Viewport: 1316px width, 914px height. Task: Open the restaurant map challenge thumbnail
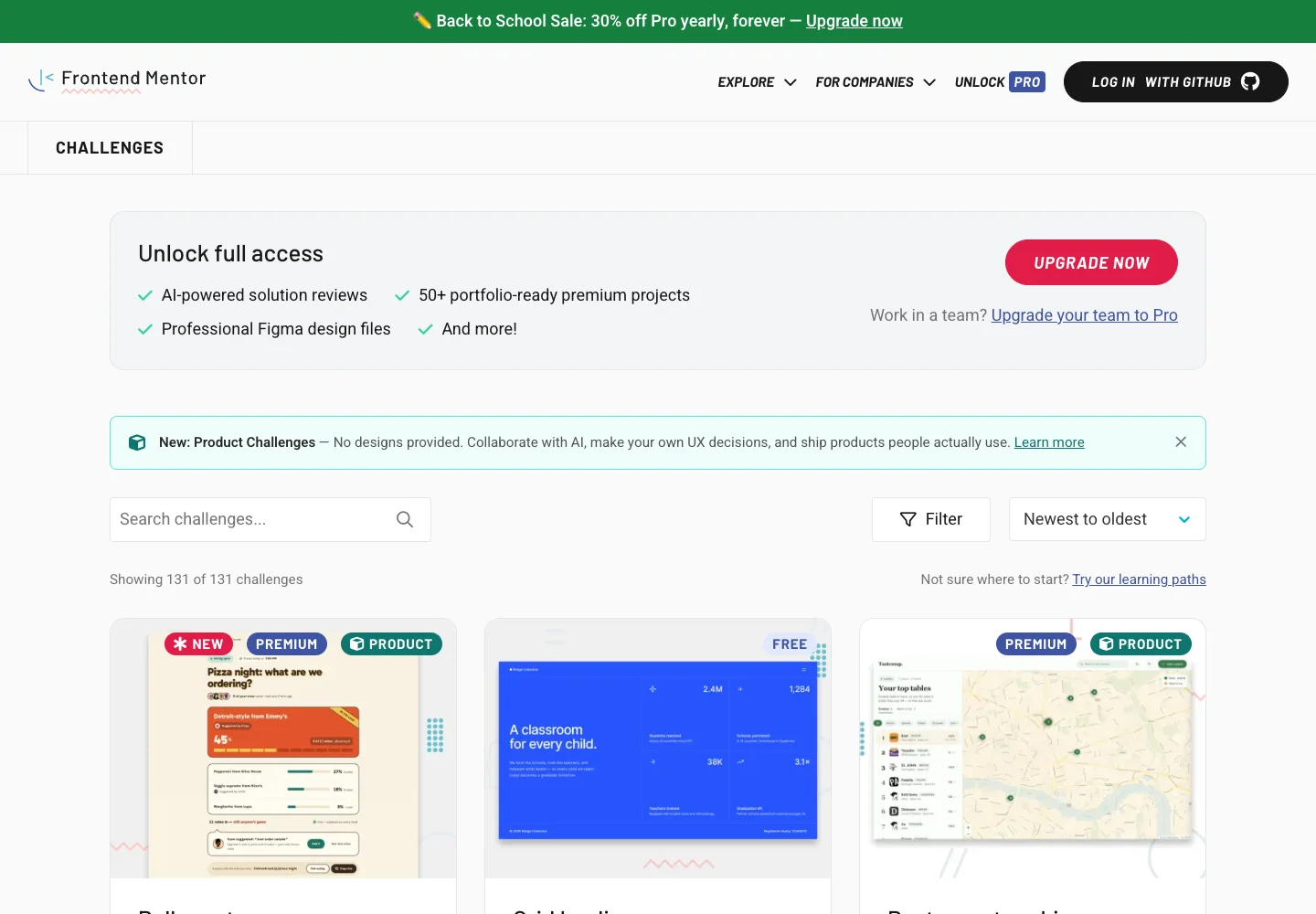tap(1033, 749)
